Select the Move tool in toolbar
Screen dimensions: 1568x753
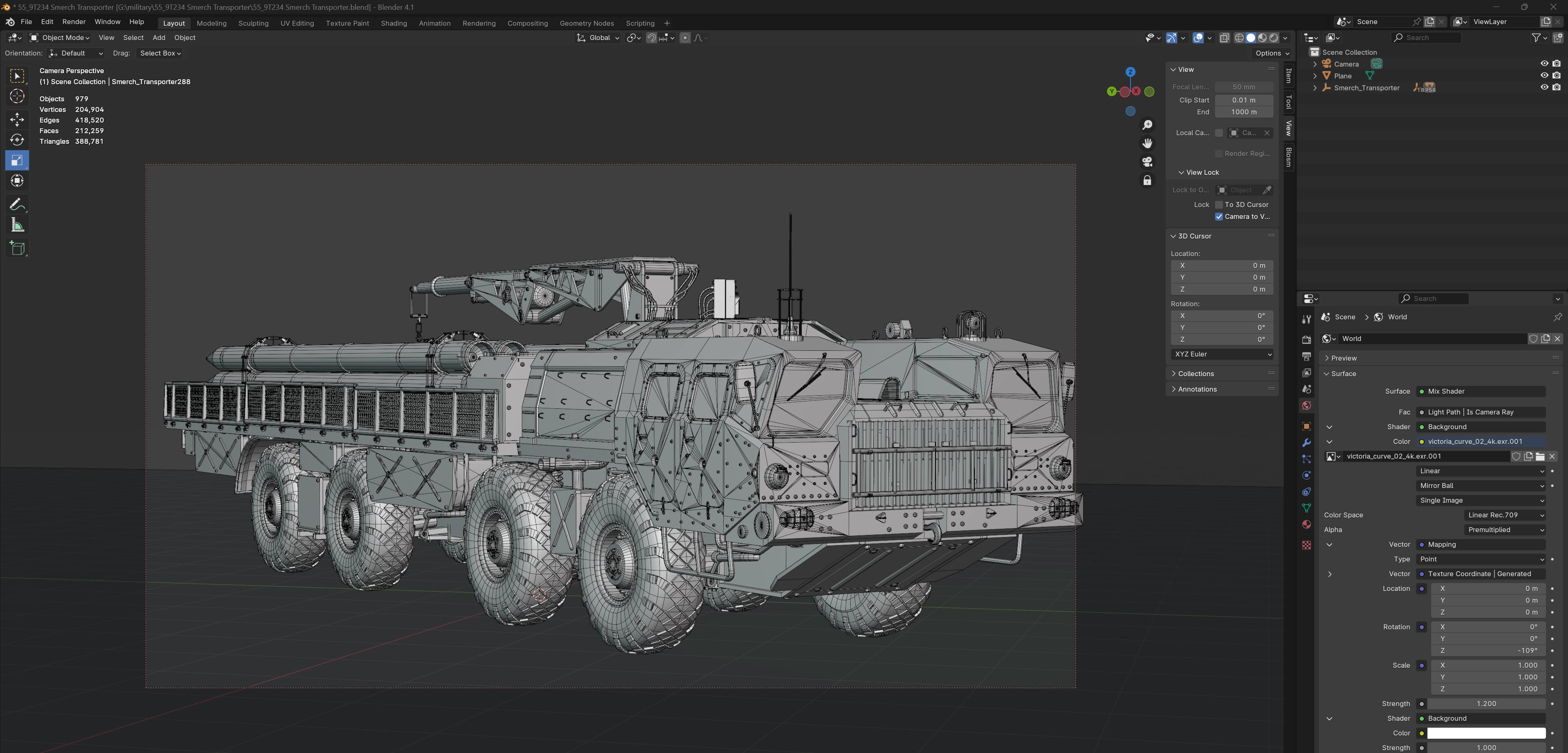pos(17,119)
